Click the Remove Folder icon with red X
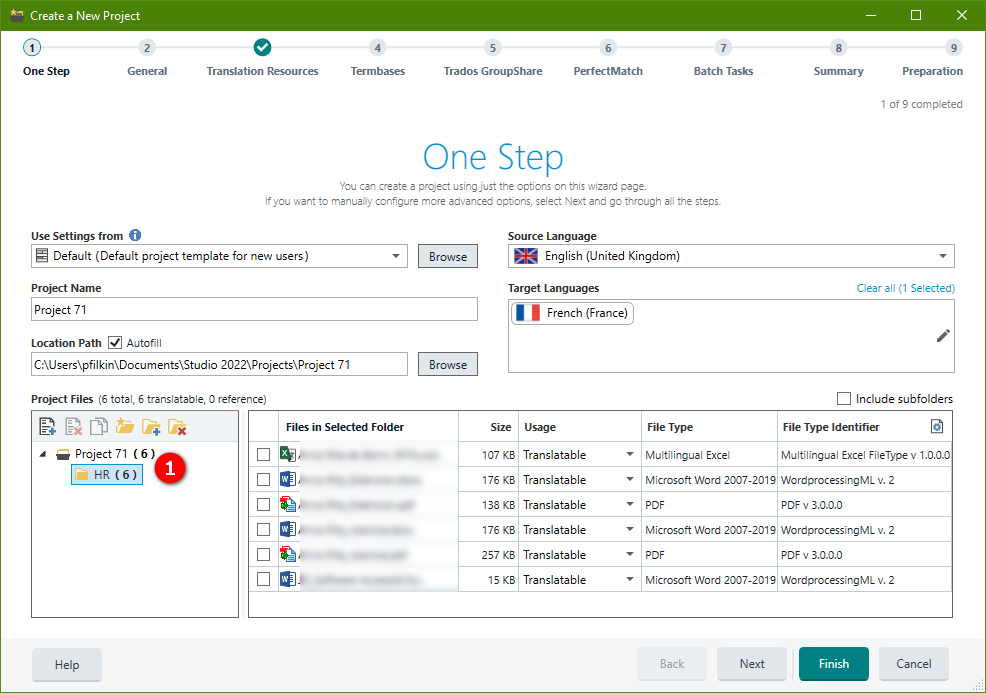Image resolution: width=986 pixels, height=693 pixels. click(x=177, y=426)
